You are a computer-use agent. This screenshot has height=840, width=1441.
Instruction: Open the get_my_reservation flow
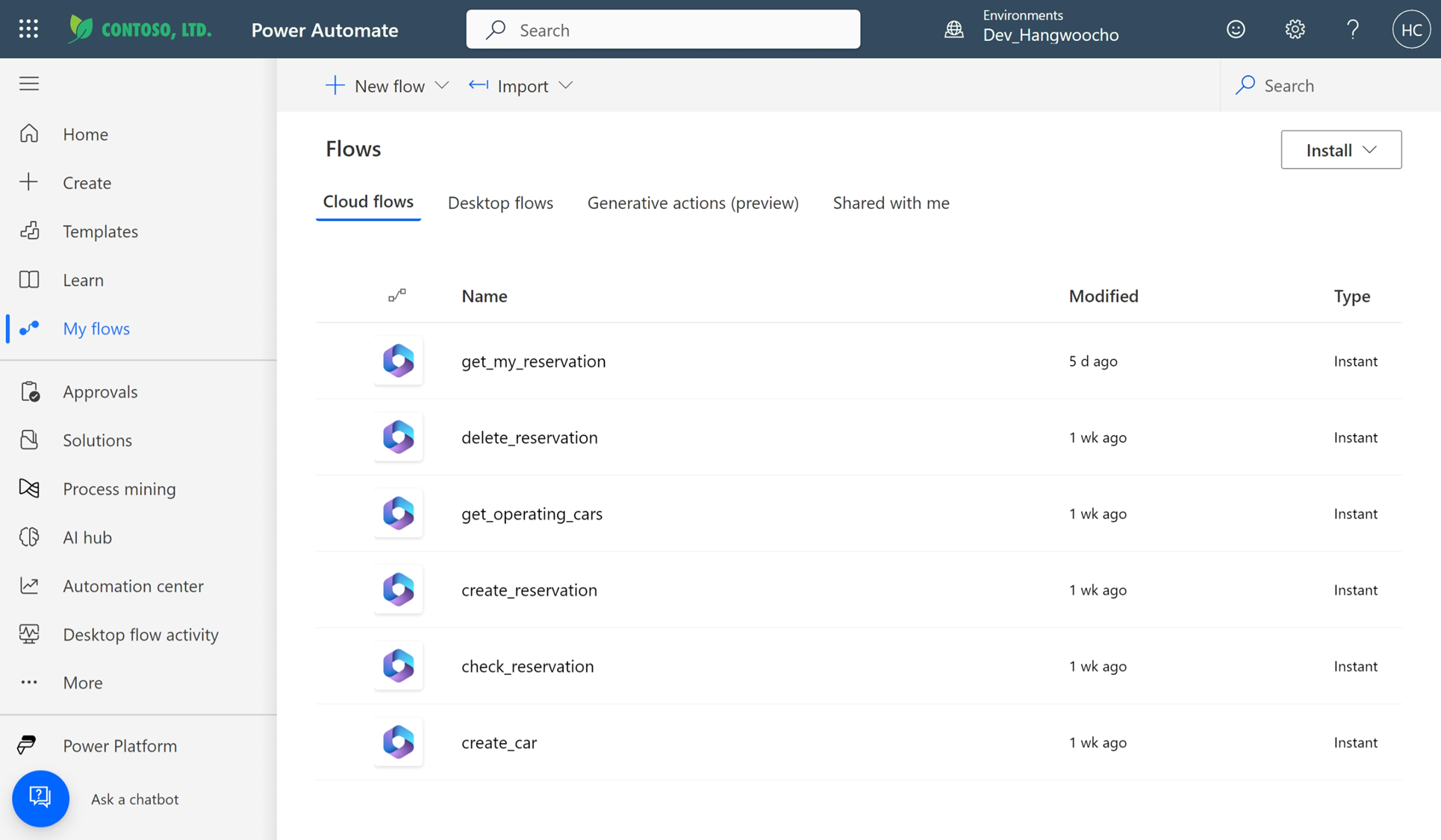(533, 361)
